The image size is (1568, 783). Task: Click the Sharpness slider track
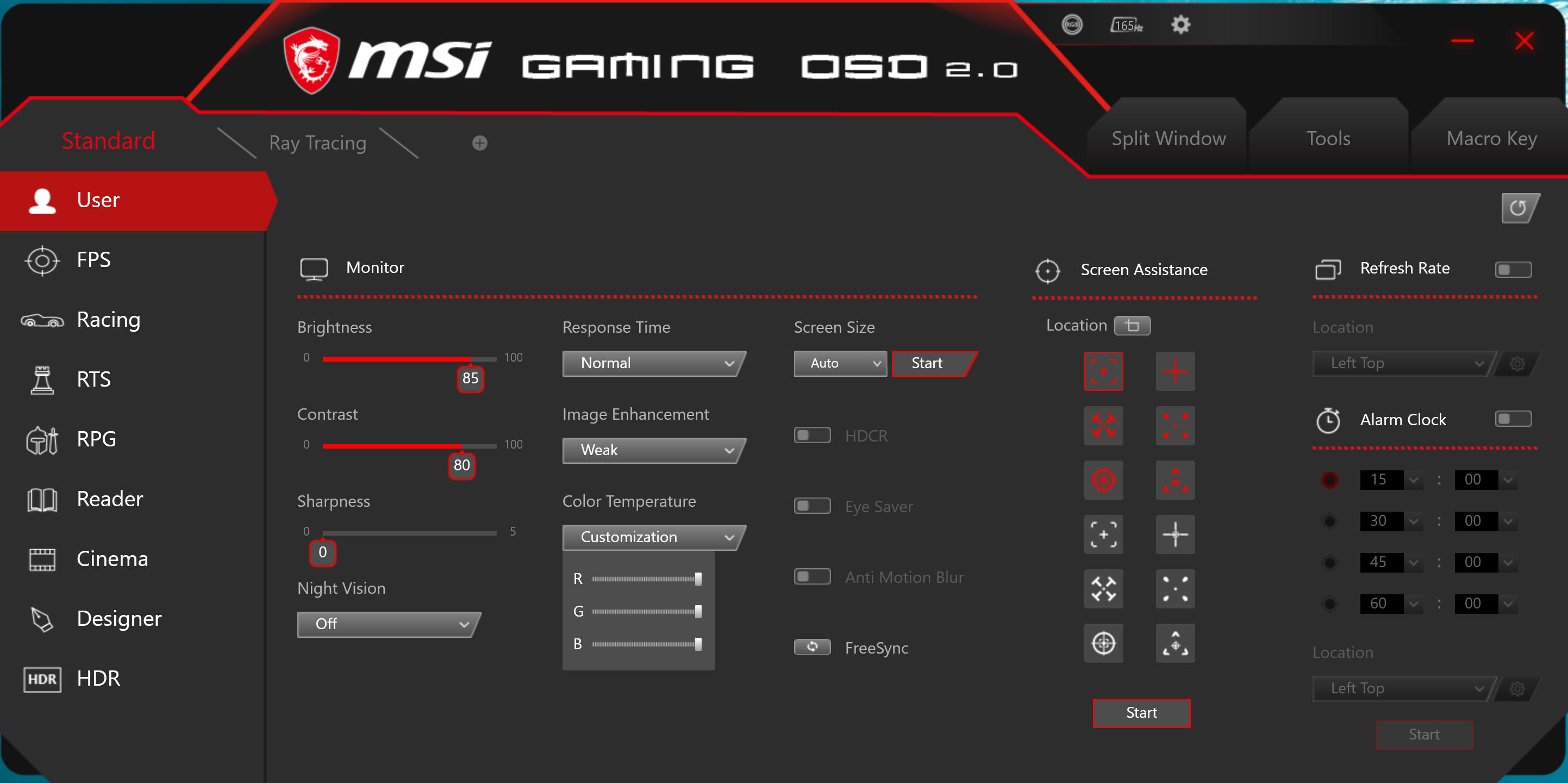coord(409,533)
